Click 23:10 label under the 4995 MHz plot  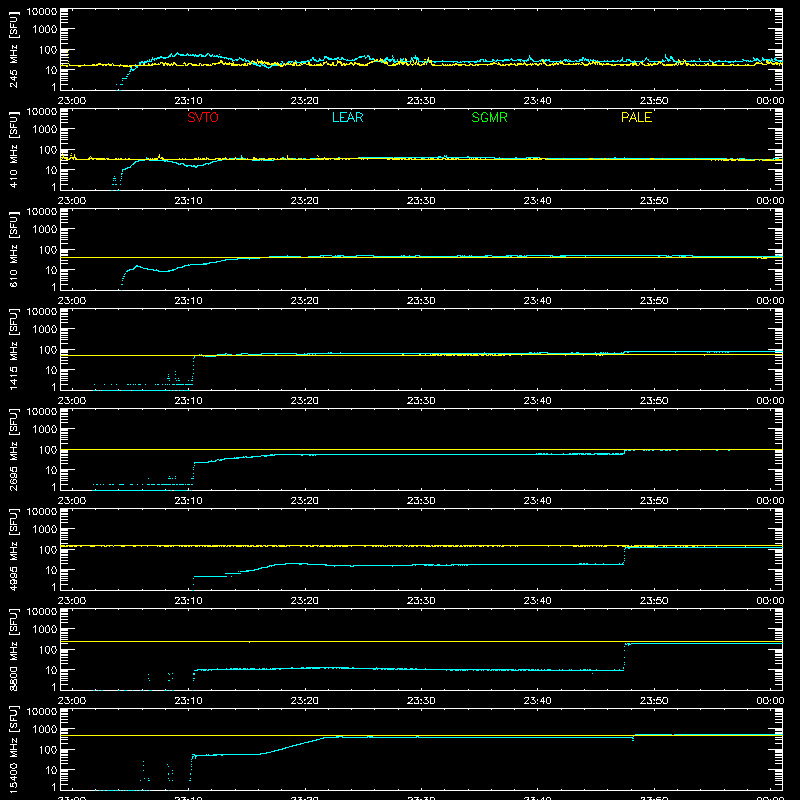click(x=188, y=601)
